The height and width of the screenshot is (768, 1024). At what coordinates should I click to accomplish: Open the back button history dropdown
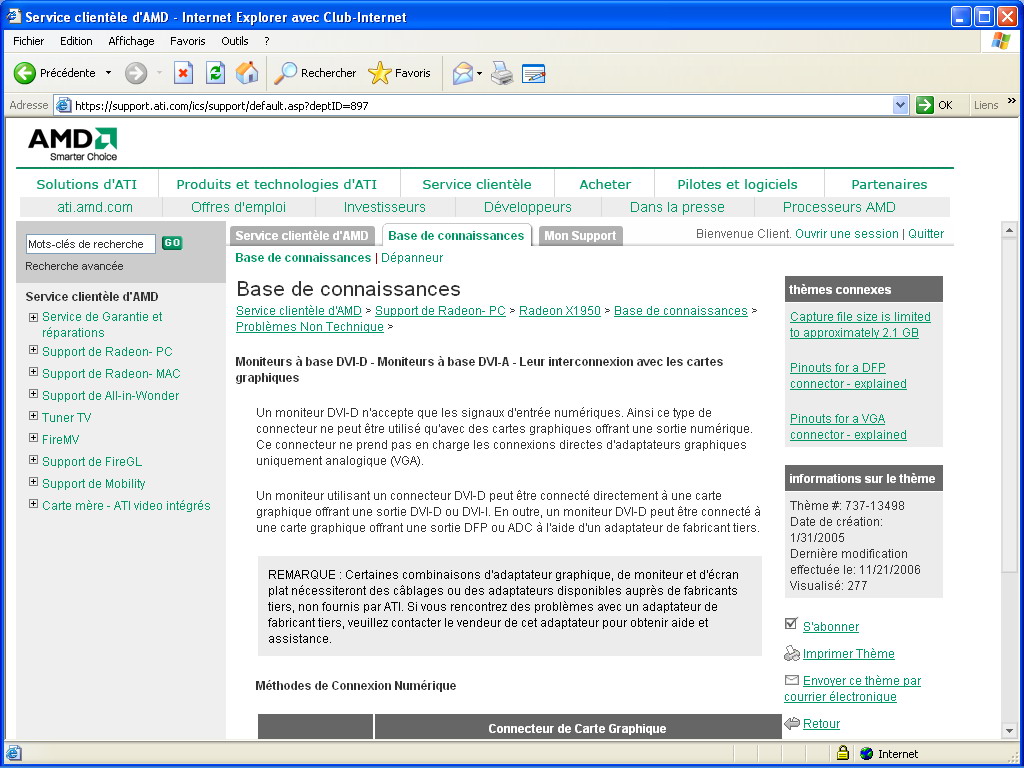point(108,73)
